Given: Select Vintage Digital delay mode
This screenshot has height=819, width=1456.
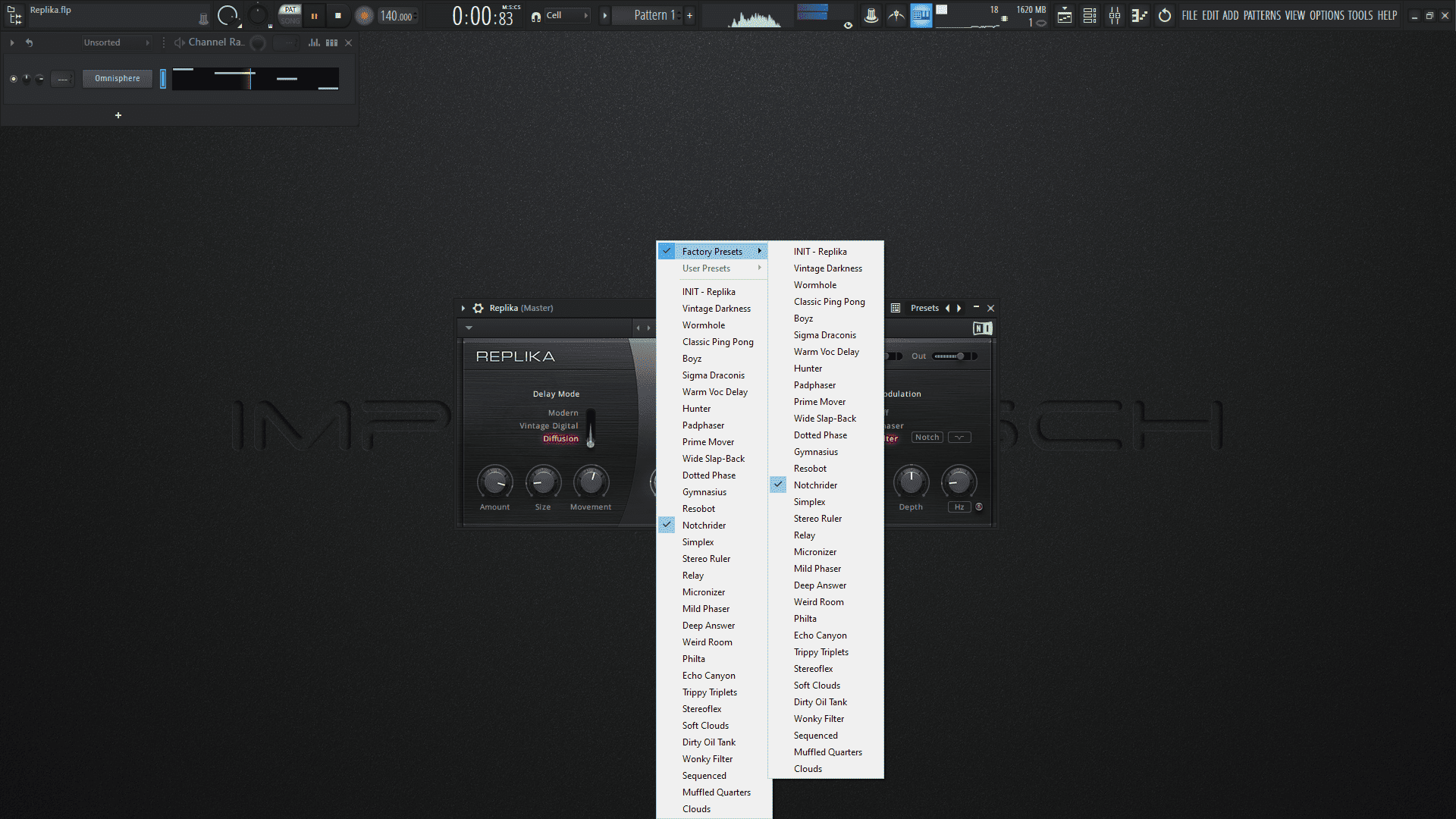Looking at the screenshot, I should pyautogui.click(x=548, y=426).
